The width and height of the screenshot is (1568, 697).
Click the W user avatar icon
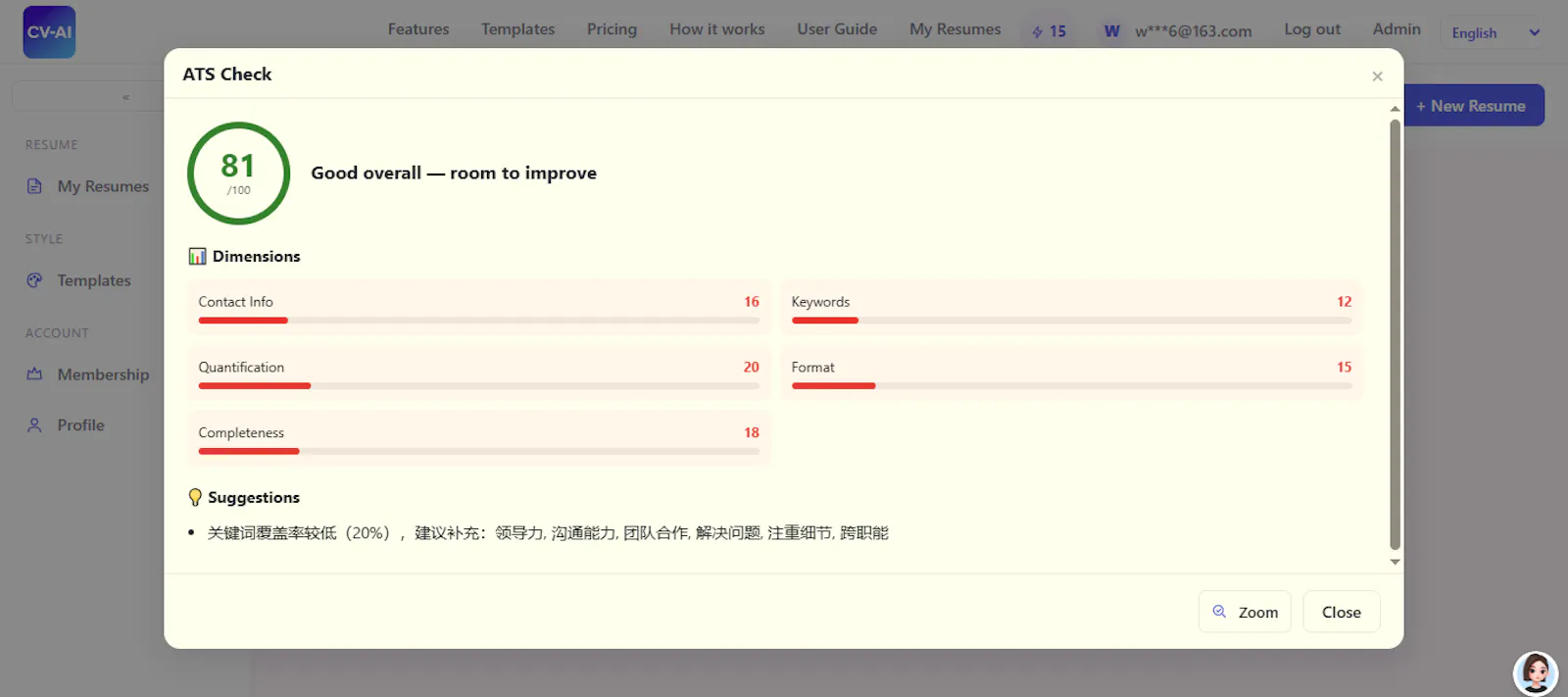tap(1111, 31)
